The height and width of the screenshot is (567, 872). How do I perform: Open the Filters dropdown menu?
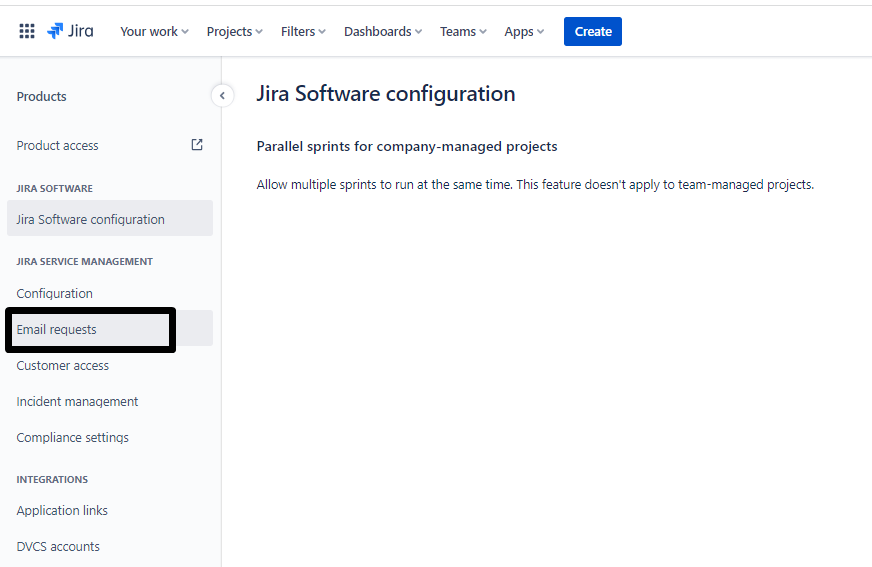[x=303, y=32]
